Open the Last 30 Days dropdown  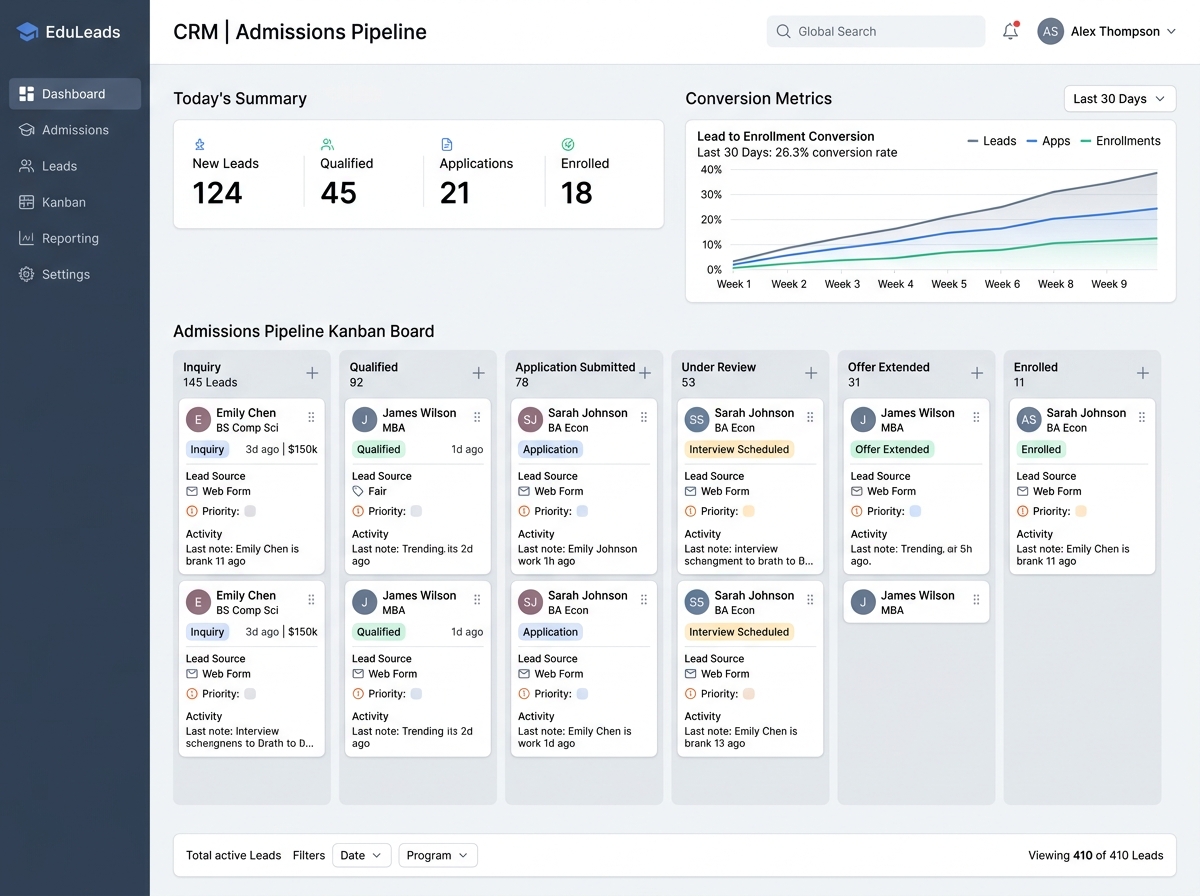point(1120,99)
